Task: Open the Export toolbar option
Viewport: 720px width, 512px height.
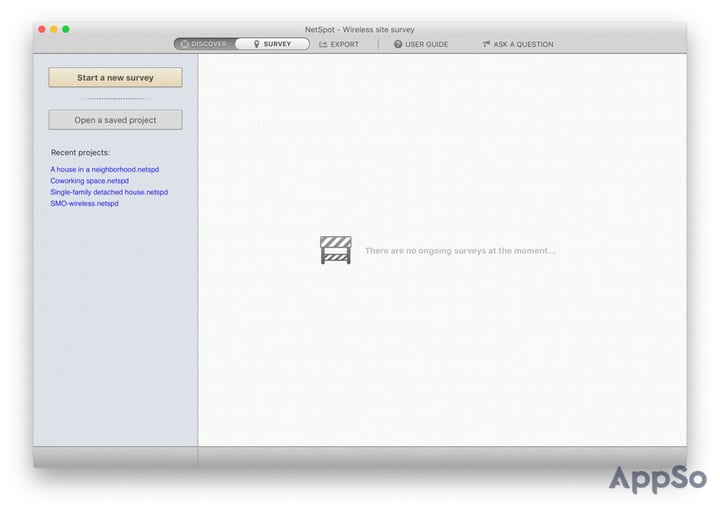Action: (x=339, y=45)
